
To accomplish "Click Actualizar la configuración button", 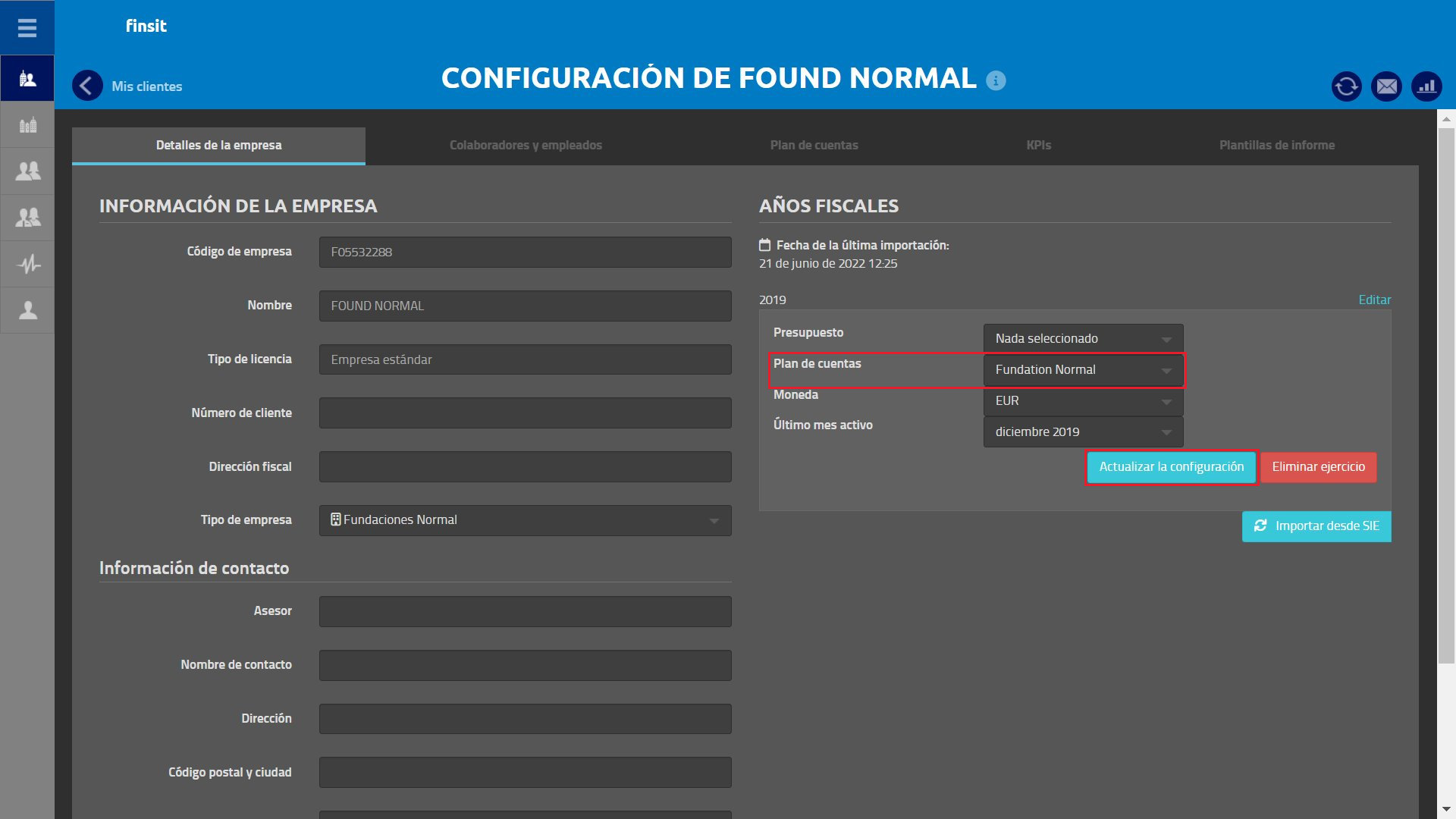I will click(1172, 467).
